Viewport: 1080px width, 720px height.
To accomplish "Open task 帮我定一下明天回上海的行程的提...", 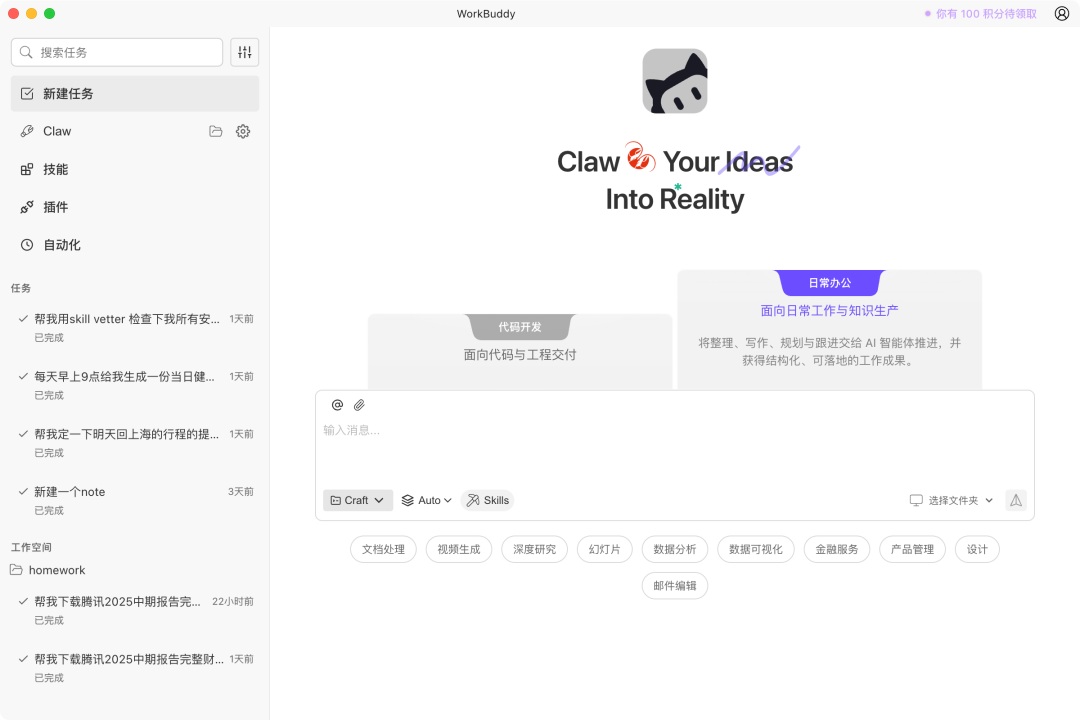I will point(135,443).
